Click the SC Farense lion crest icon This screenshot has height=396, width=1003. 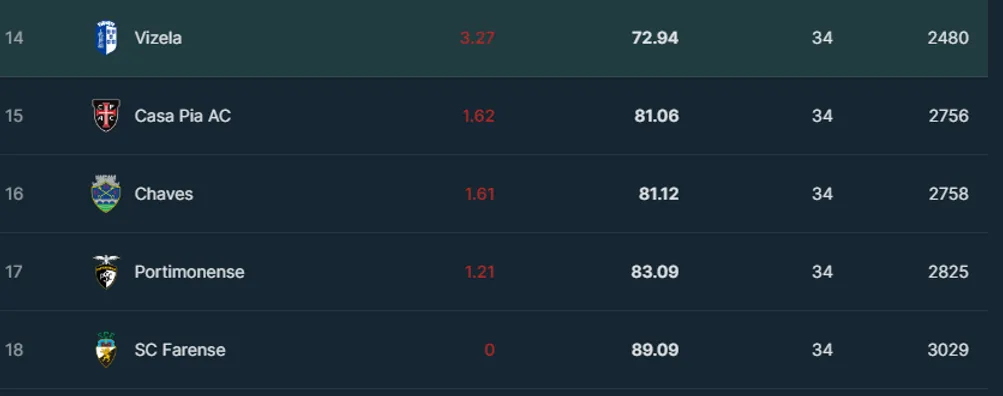click(x=106, y=350)
